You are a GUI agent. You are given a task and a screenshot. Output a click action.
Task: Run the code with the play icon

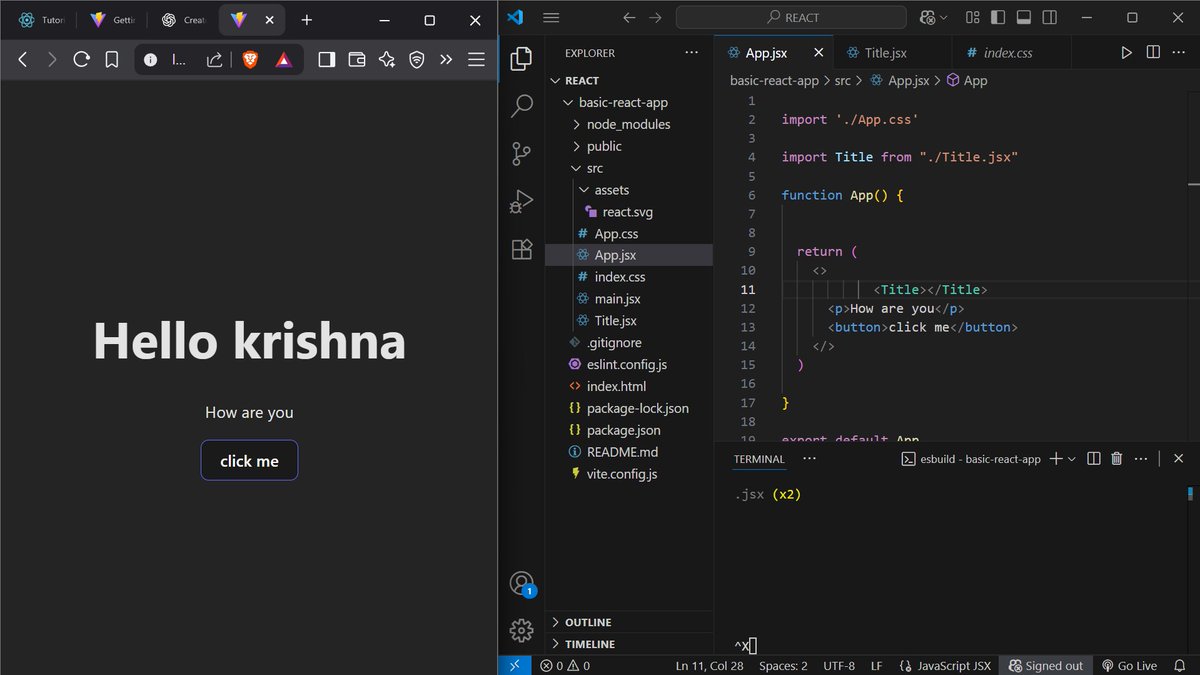(1126, 53)
